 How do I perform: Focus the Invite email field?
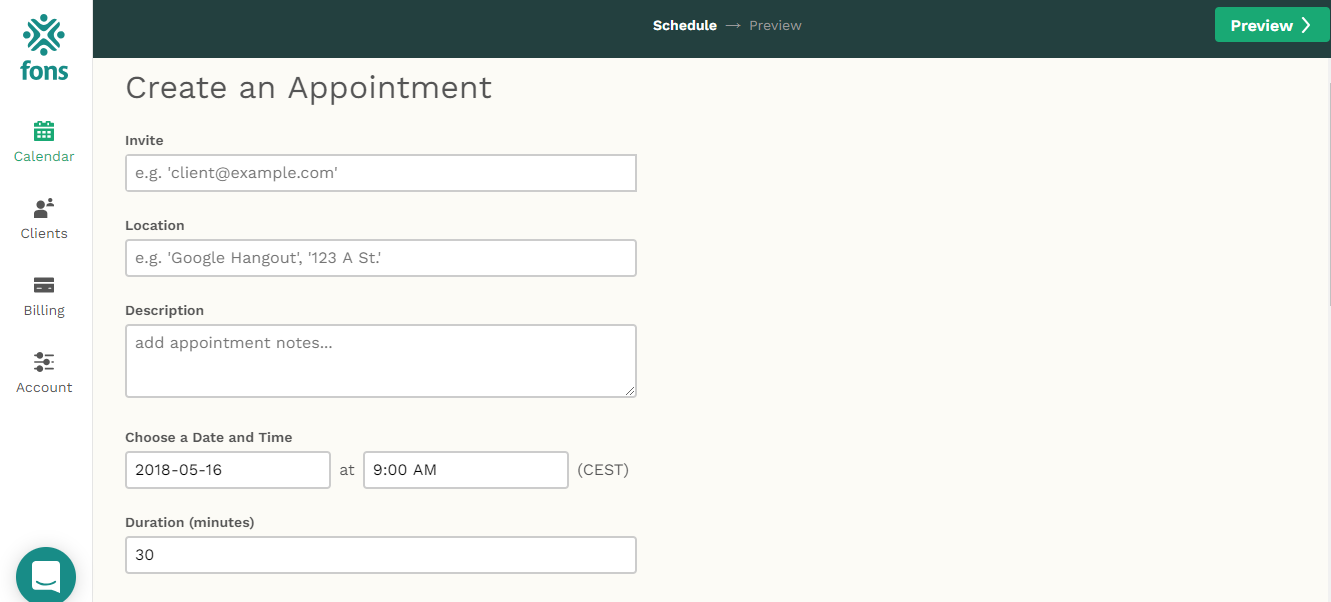pos(380,173)
